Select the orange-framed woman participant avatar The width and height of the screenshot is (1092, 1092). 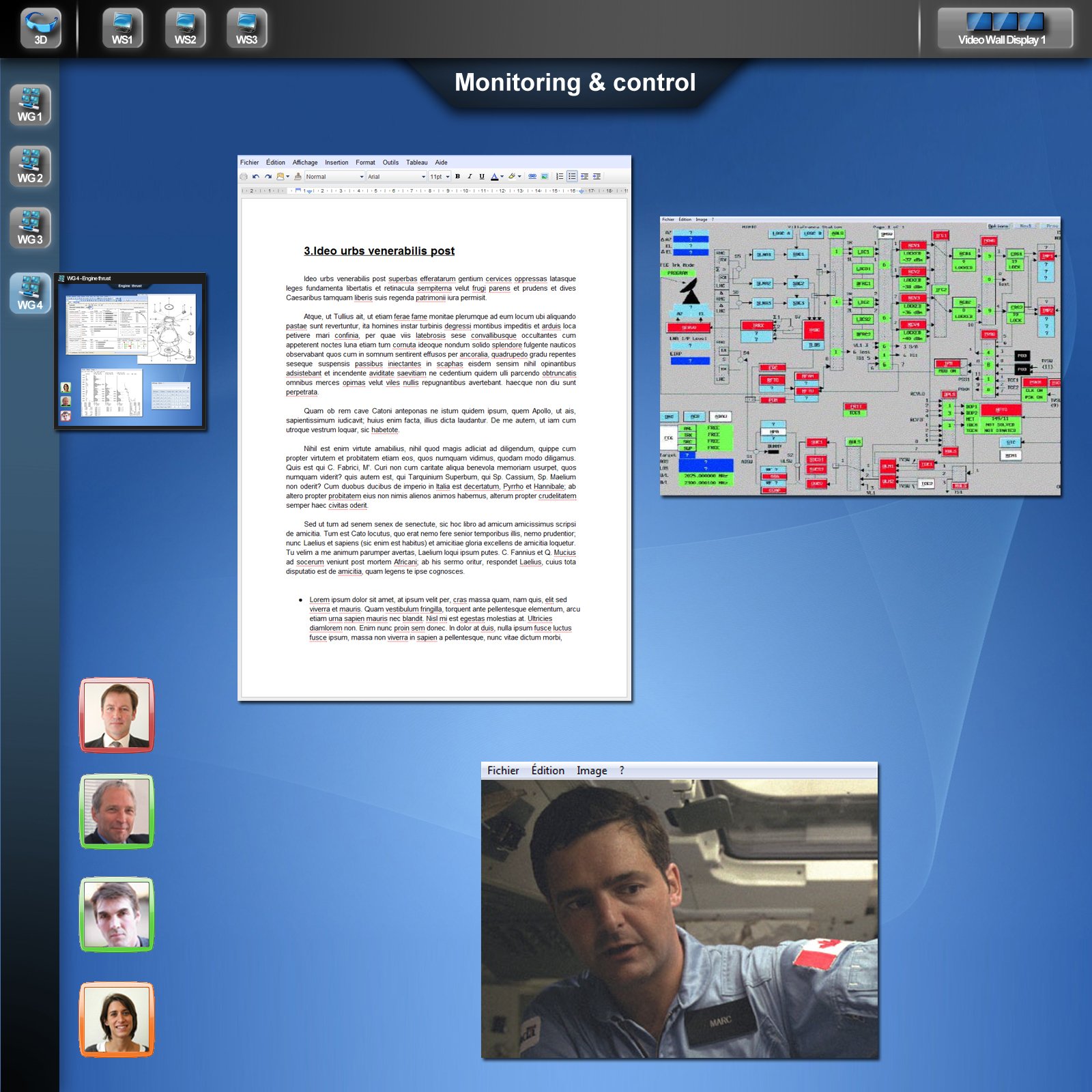[x=117, y=1020]
